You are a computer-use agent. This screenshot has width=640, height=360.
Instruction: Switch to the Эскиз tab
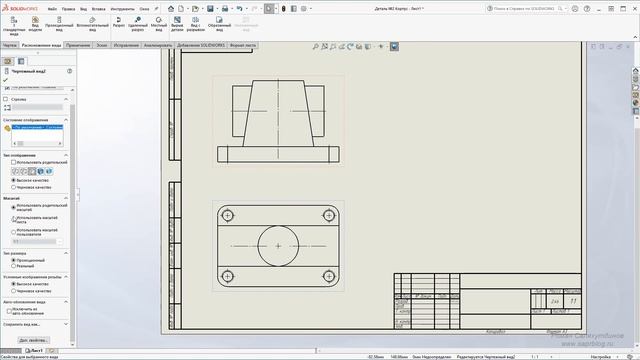pyautogui.click(x=102, y=45)
